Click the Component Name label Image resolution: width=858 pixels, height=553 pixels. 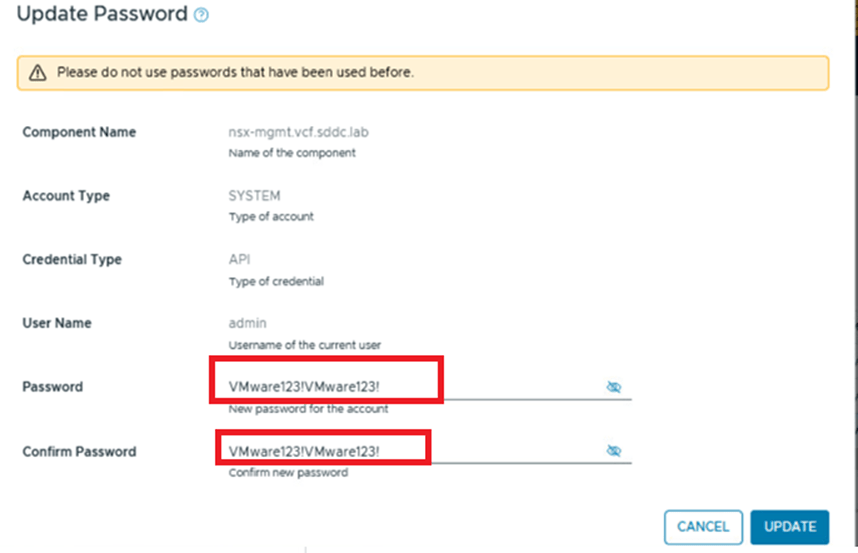click(79, 132)
